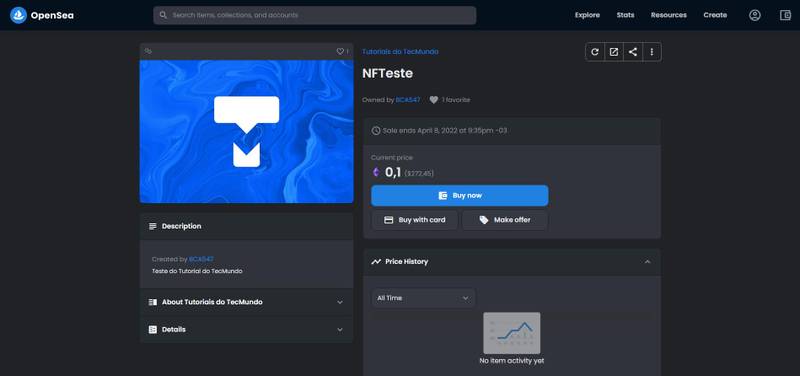Open the Stats menu
The width and height of the screenshot is (800, 376).
click(626, 15)
